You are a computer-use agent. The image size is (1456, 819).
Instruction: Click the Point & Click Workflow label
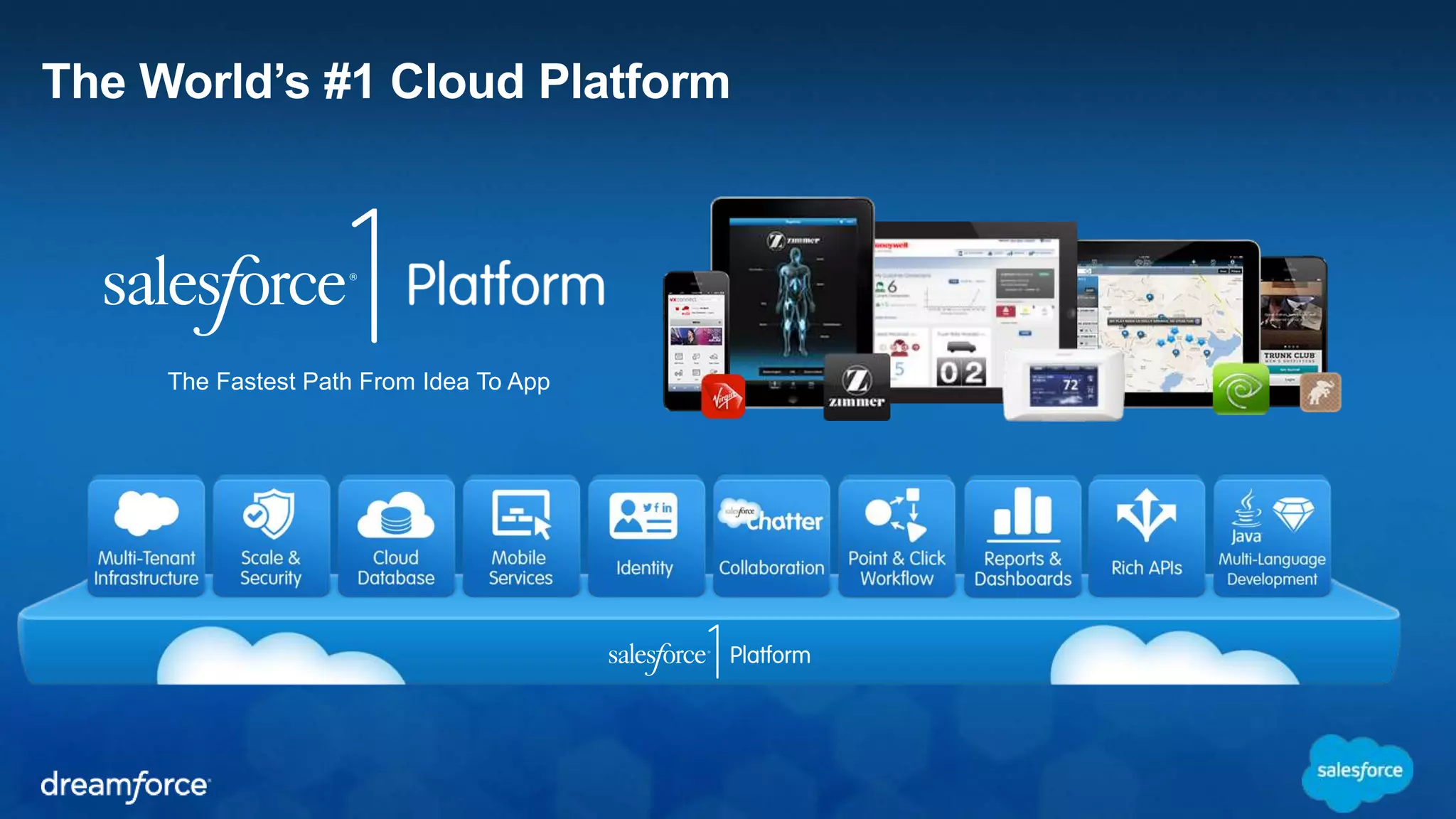click(x=896, y=568)
